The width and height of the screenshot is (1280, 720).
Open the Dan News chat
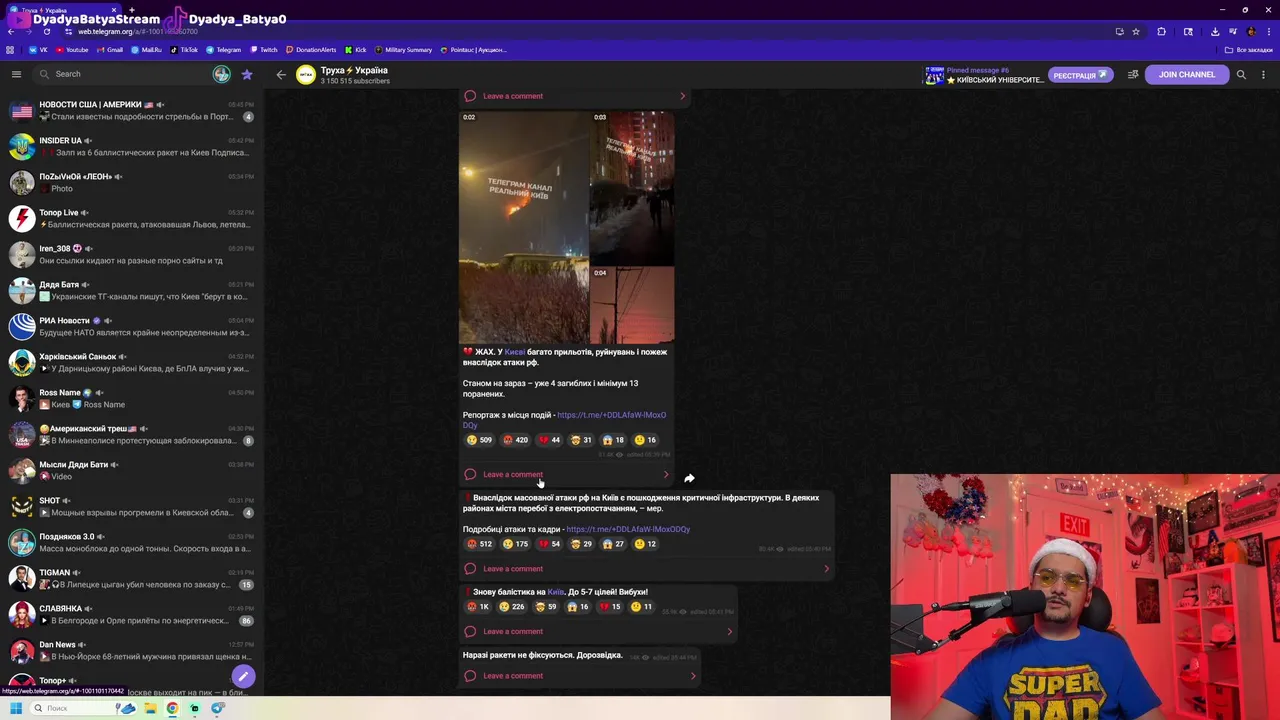pos(132,650)
